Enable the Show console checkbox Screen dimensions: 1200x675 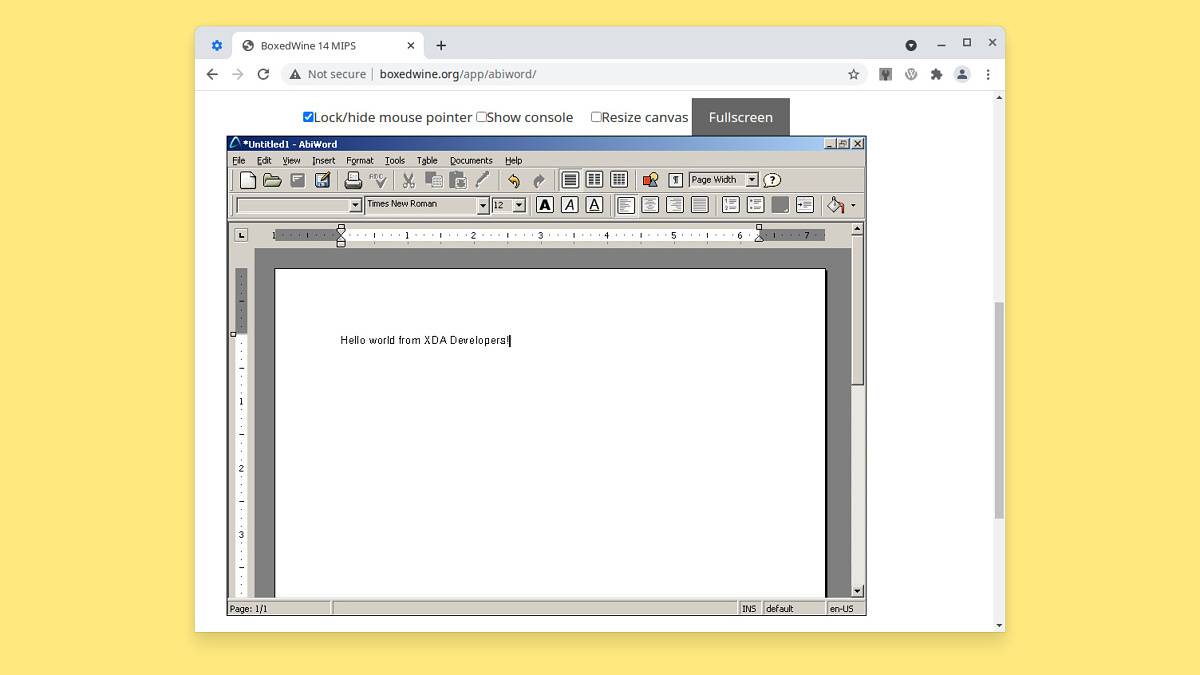click(x=481, y=117)
